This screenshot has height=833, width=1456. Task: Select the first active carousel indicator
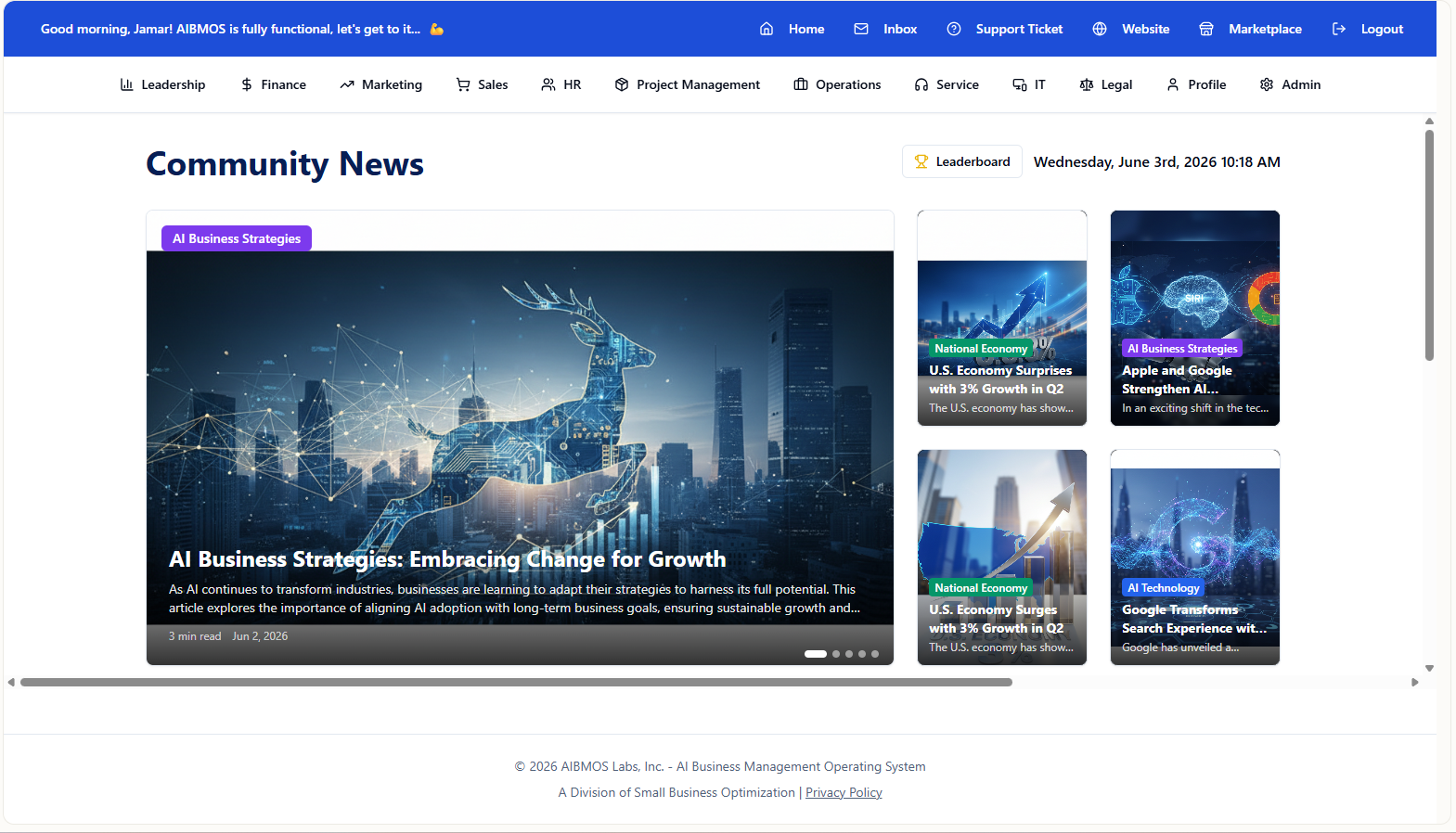click(815, 654)
